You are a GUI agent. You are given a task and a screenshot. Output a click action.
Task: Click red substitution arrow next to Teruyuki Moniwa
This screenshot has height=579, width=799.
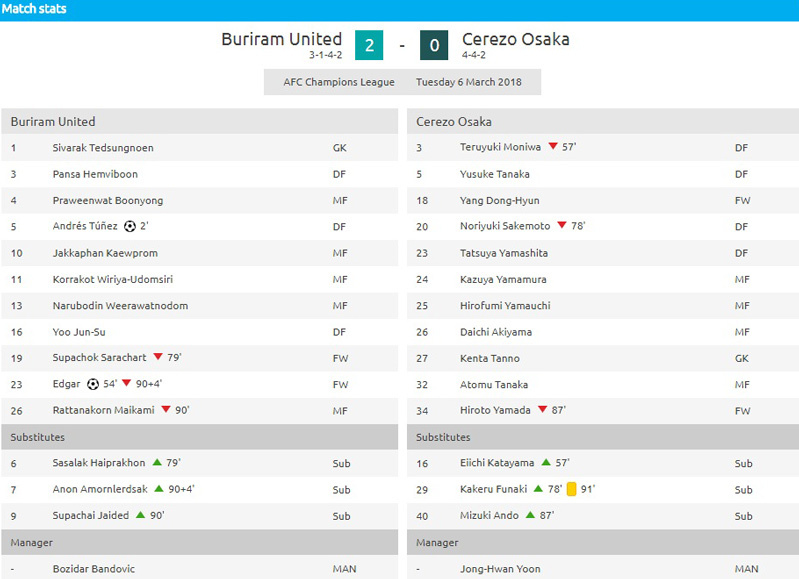point(553,147)
